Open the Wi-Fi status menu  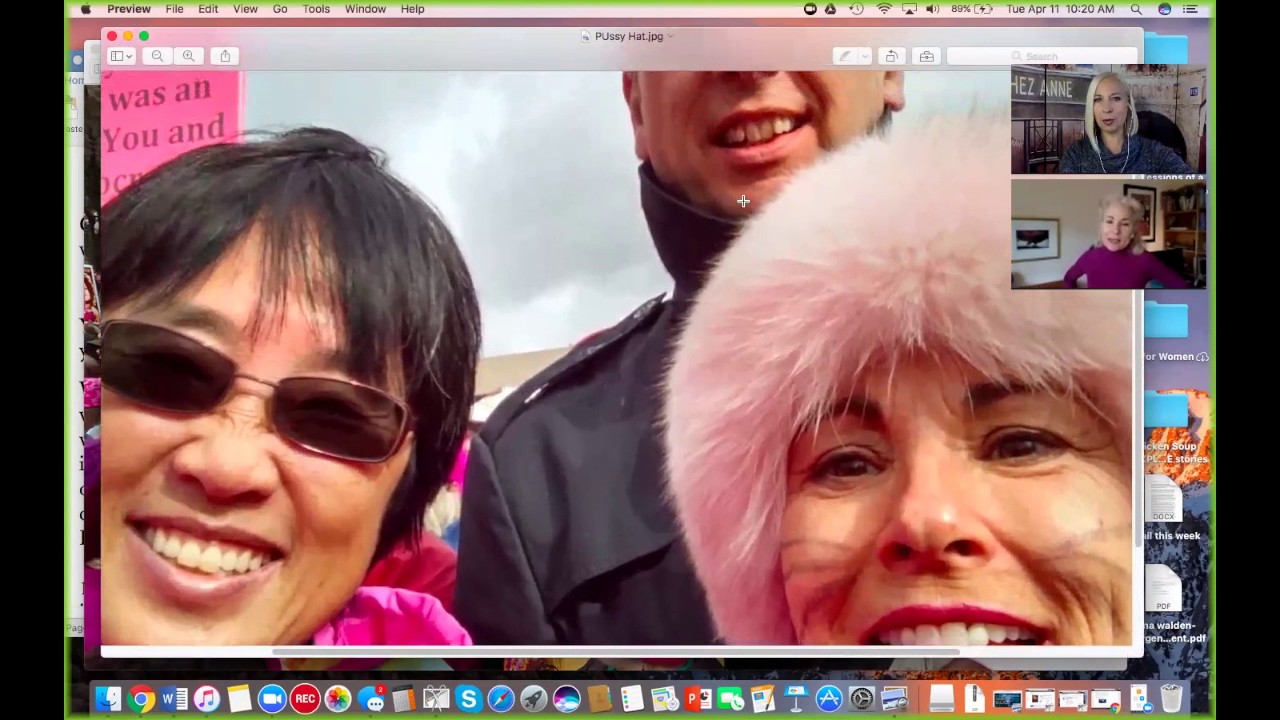point(884,9)
